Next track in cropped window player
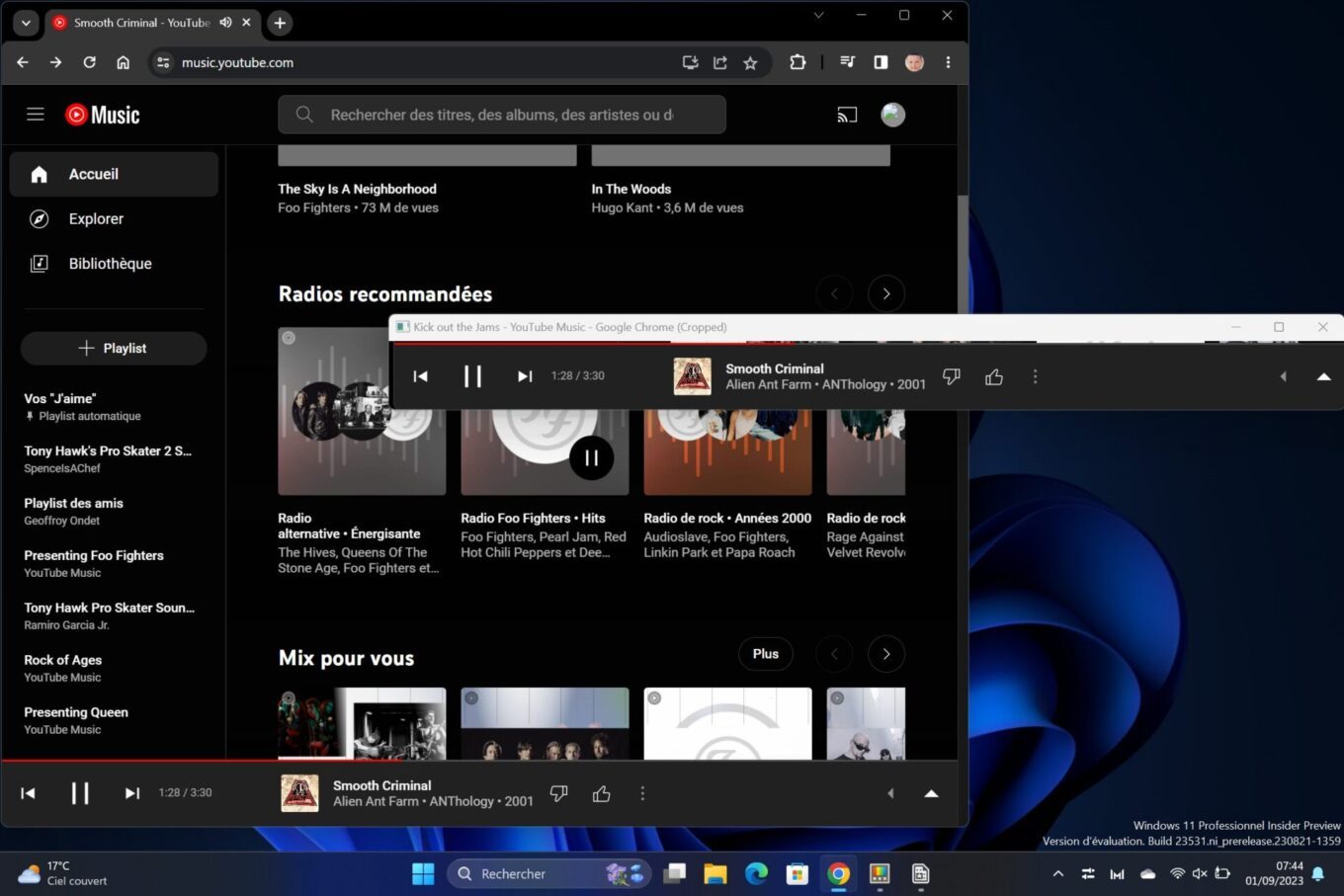The height and width of the screenshot is (896, 1344). point(525,376)
